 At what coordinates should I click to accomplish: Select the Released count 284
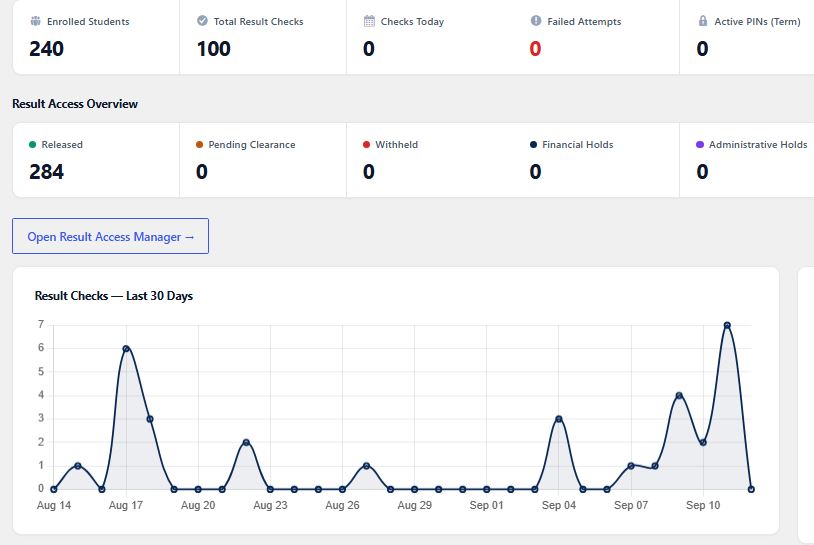(47, 172)
